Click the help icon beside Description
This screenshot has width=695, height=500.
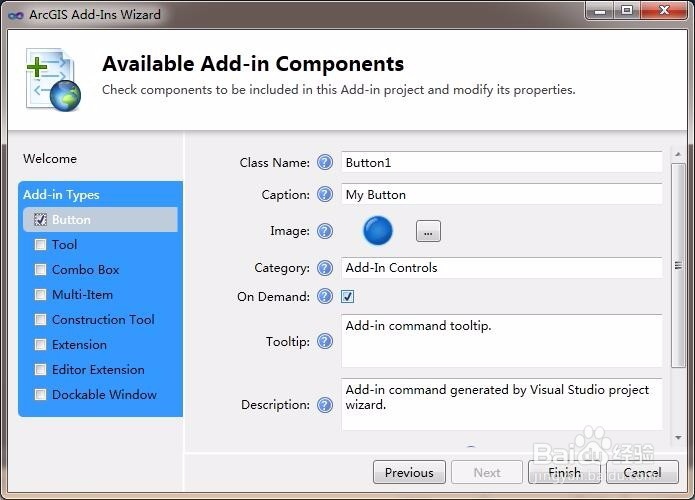coord(325,405)
